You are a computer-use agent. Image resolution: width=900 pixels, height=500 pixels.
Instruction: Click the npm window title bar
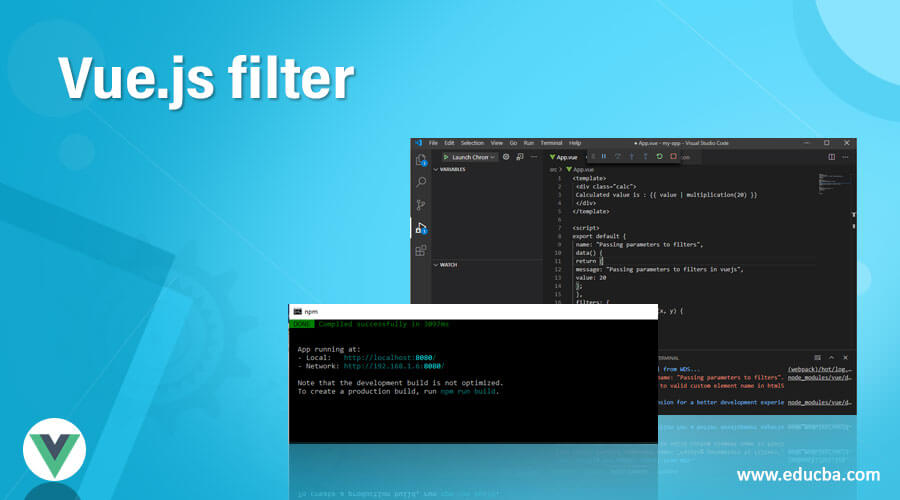[473, 311]
